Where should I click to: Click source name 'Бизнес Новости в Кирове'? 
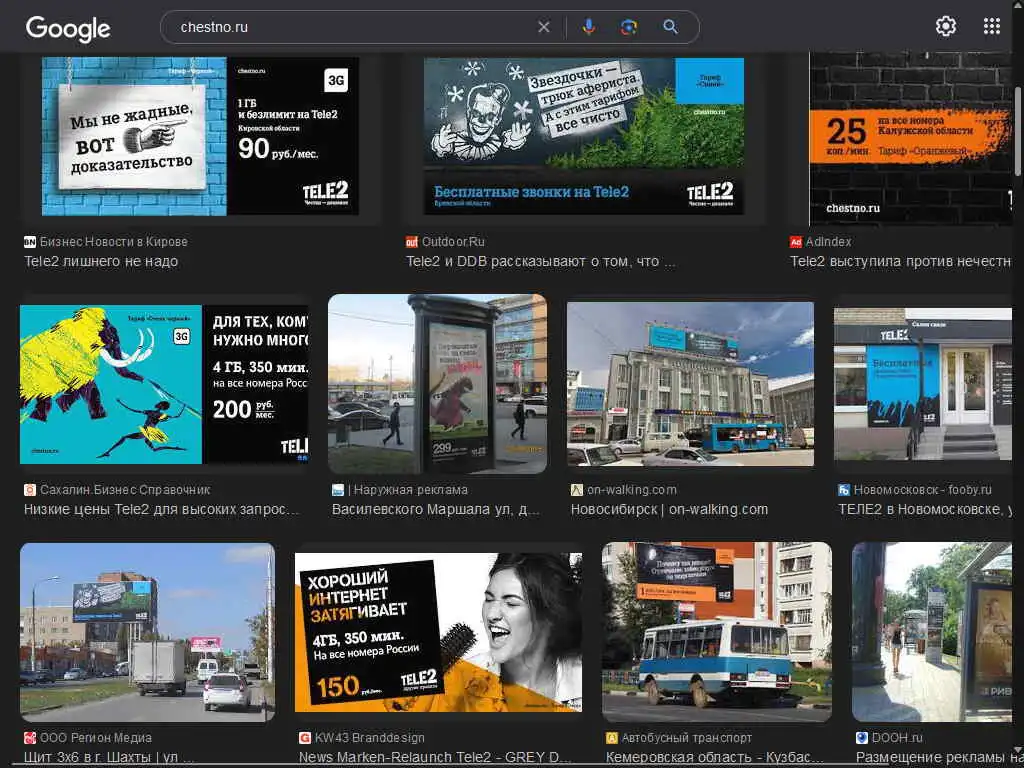pos(114,242)
